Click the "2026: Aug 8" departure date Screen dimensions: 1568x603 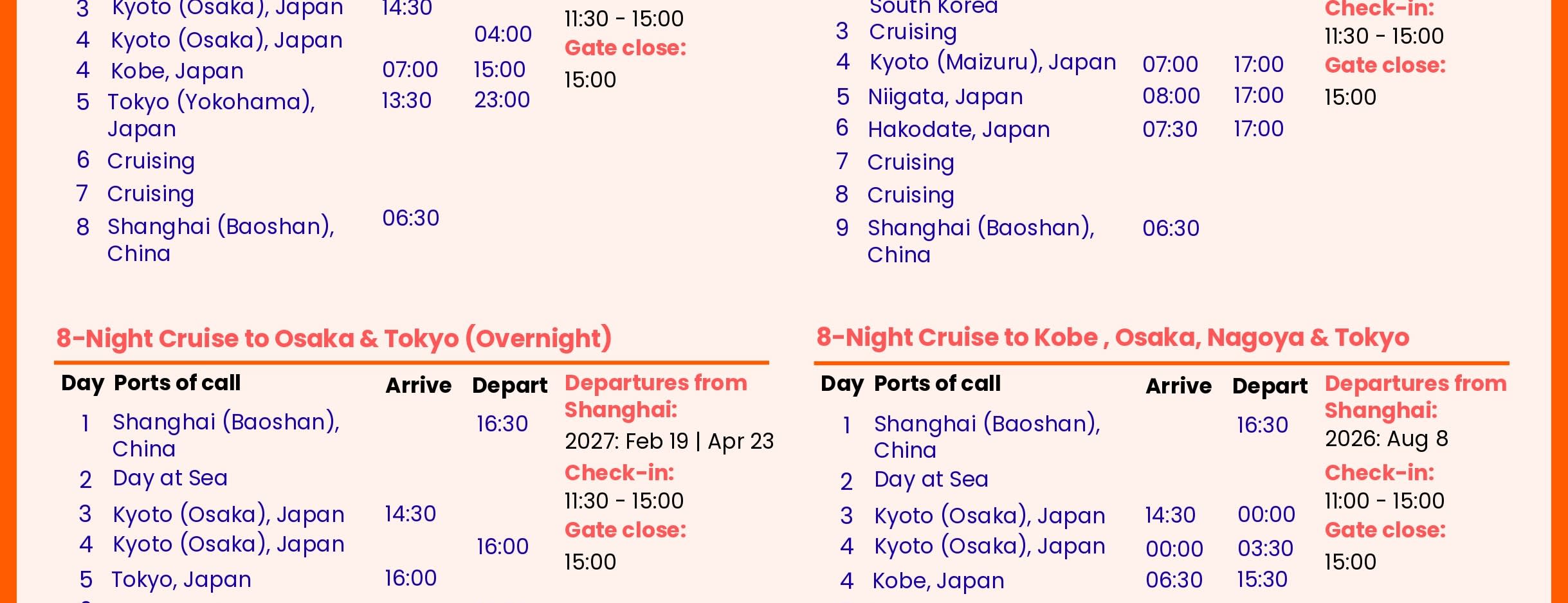(1386, 439)
